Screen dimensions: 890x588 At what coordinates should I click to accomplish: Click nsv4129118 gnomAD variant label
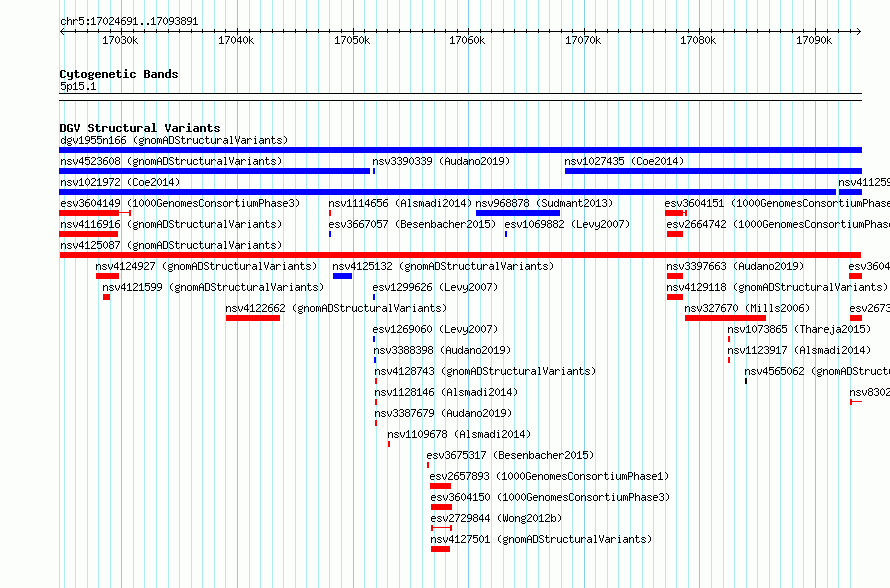[777, 287]
